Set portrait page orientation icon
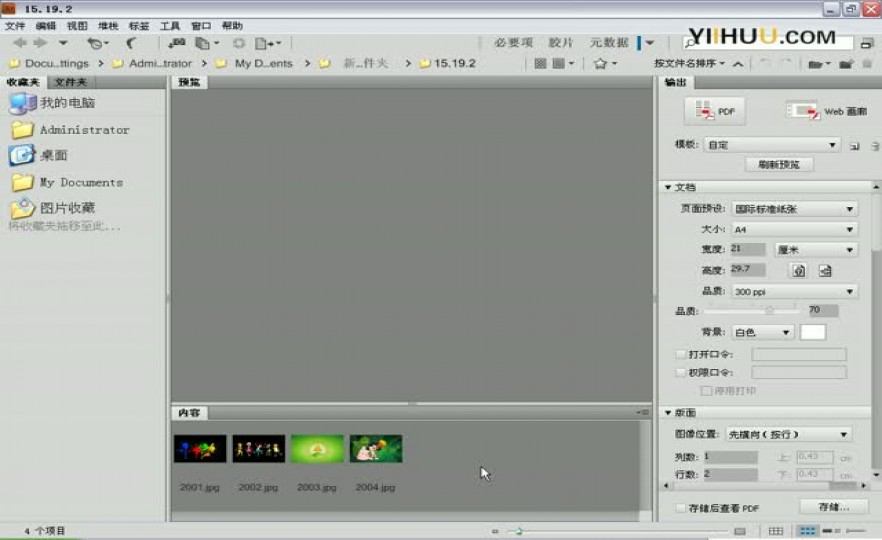 coord(799,271)
